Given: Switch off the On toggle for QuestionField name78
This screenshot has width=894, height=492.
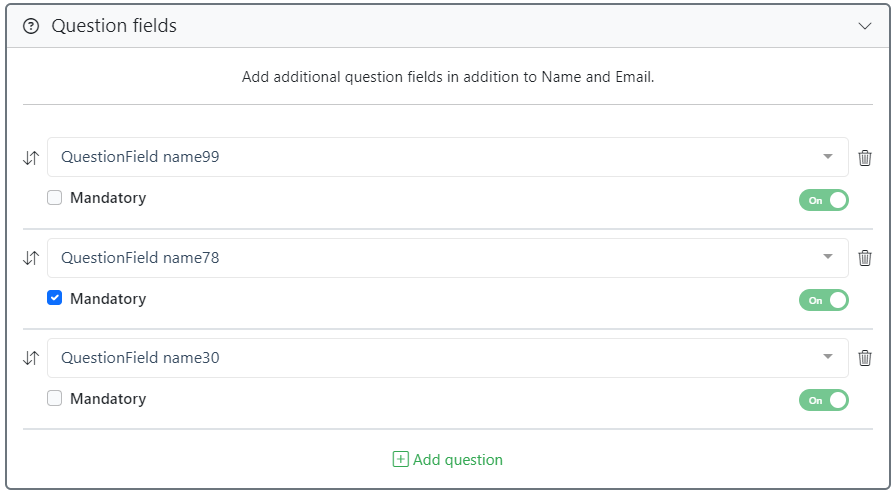Looking at the screenshot, I should click(x=823, y=300).
